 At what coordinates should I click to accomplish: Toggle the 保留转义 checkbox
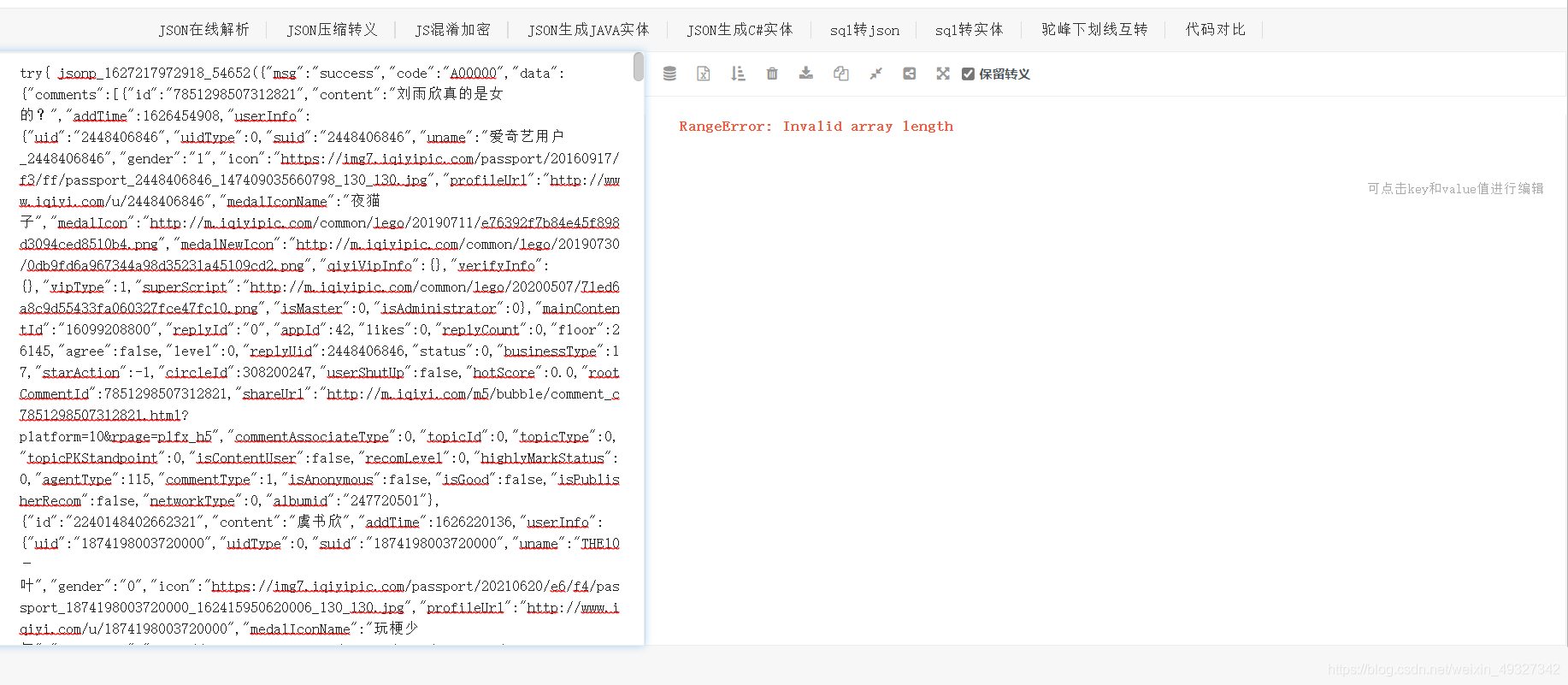[968, 74]
